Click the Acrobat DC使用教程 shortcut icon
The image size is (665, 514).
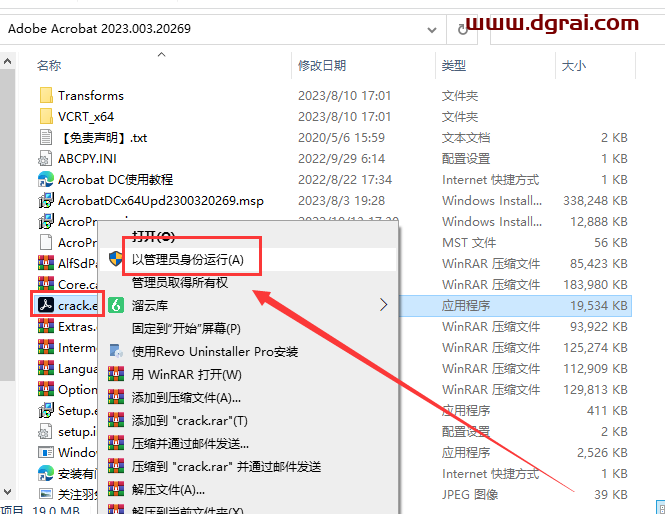coord(46,179)
